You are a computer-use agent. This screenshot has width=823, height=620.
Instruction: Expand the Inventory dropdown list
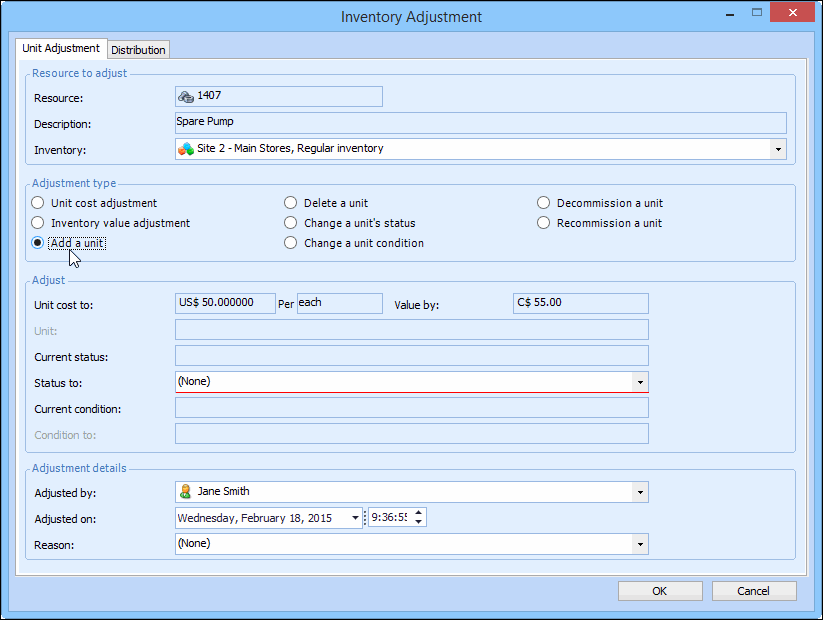click(x=778, y=149)
